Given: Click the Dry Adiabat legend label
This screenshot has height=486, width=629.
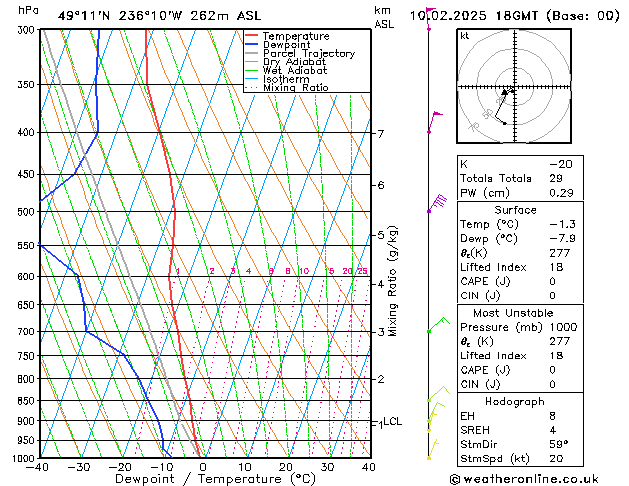Looking at the screenshot, I should pyautogui.click(x=294, y=62).
